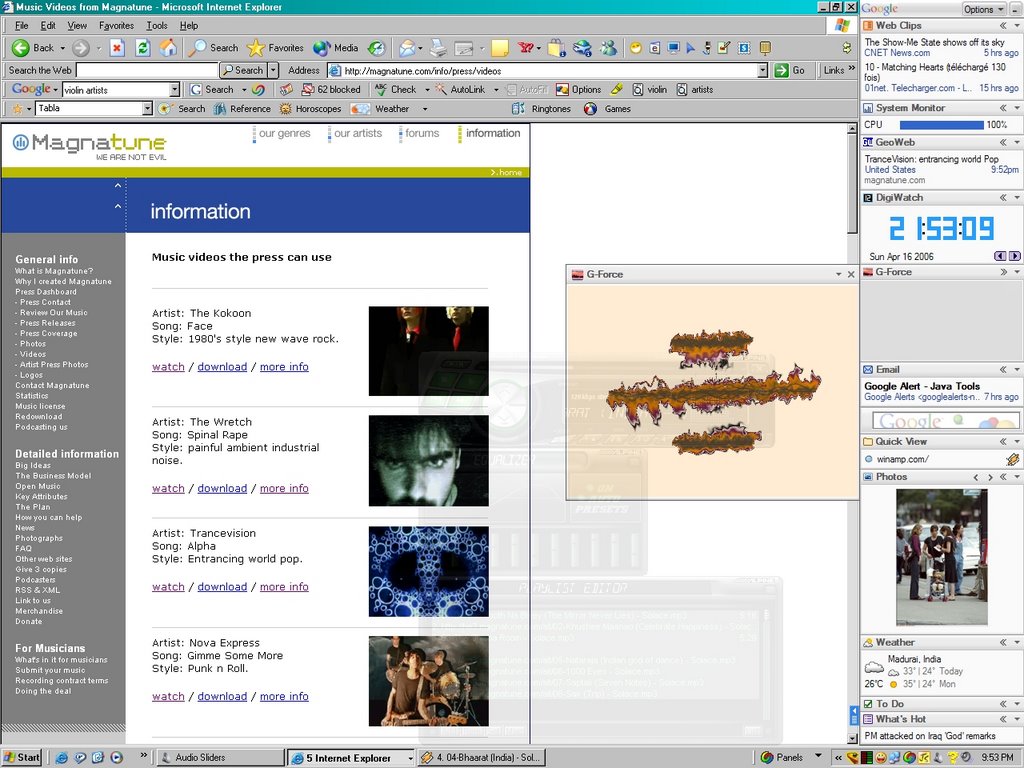This screenshot has height=768, width=1024.
Task: Click the Web Clips panel icon
Action: 868,25
